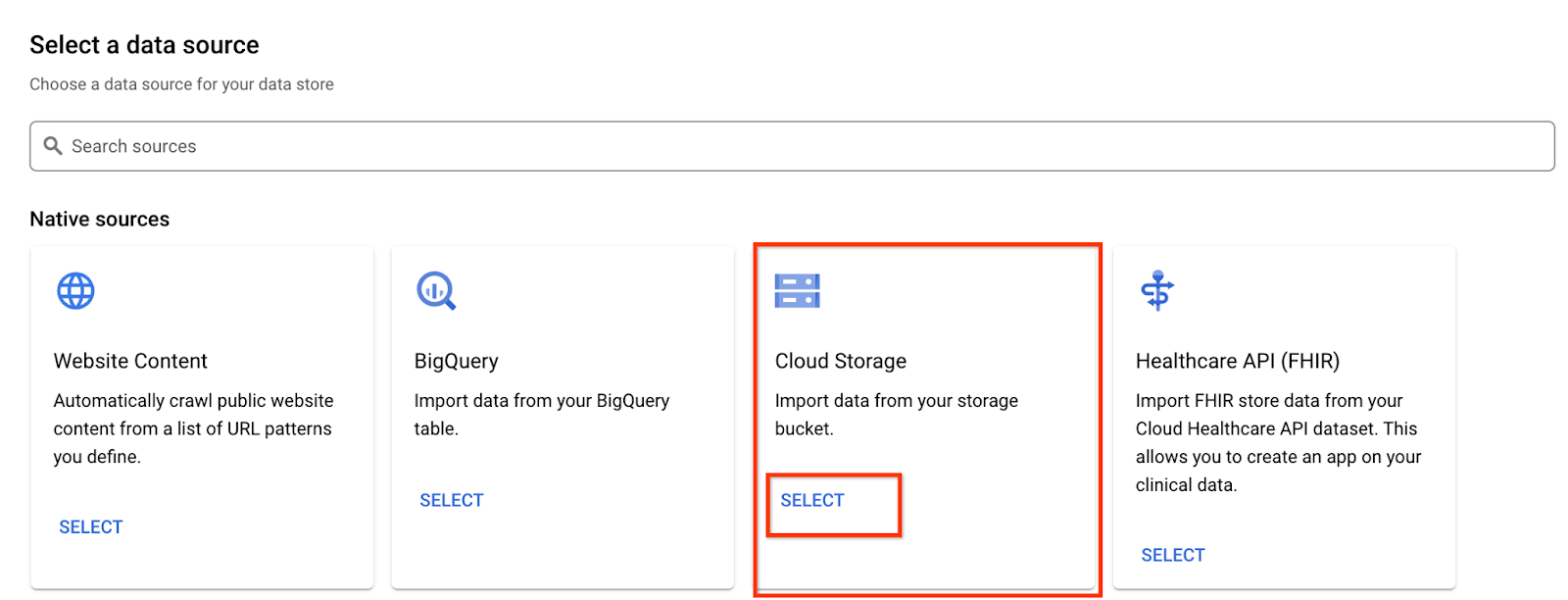1568x600 pixels.
Task: Click the BigQuery card title
Action: tap(456, 361)
